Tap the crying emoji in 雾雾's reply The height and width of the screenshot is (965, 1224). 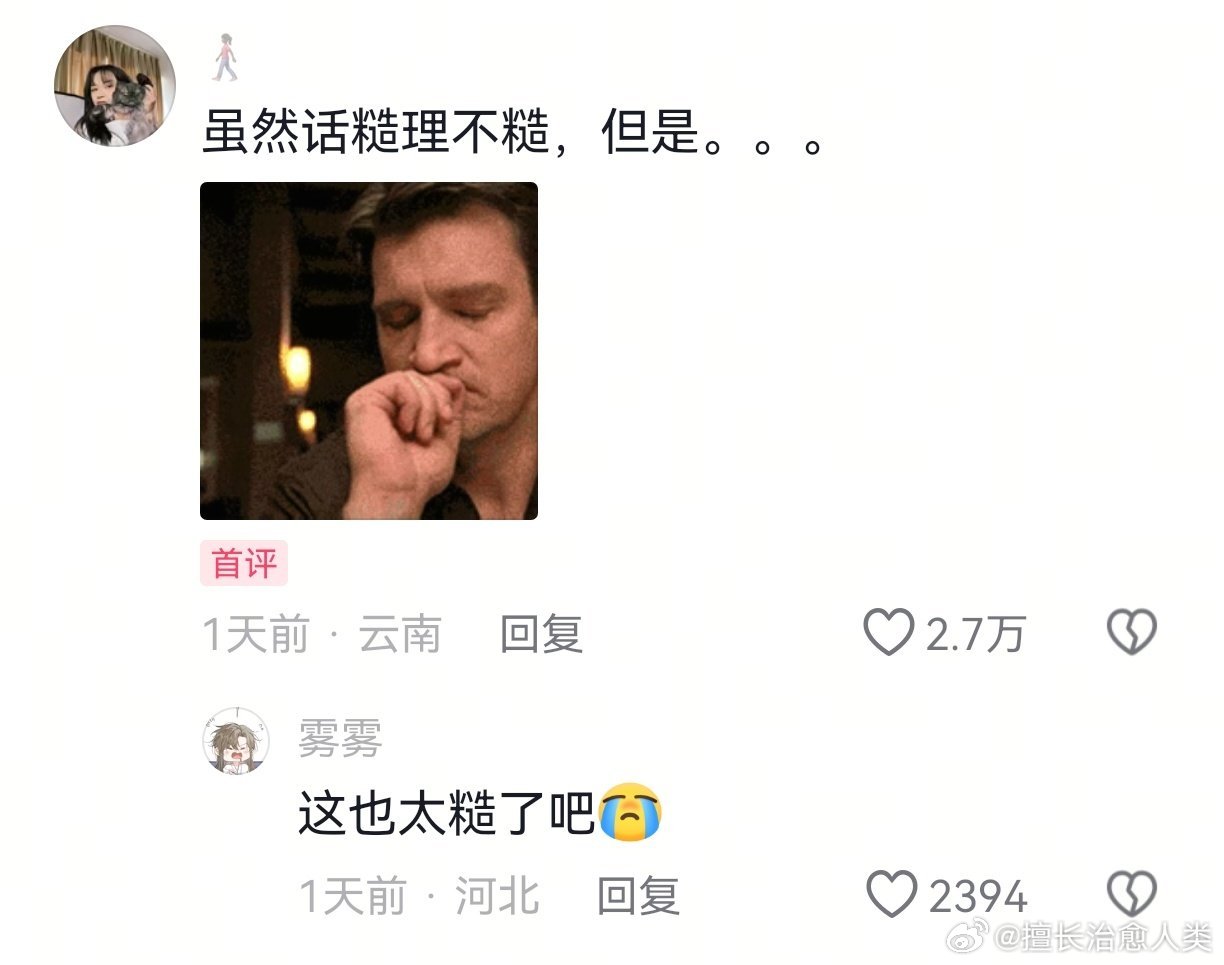click(630, 815)
